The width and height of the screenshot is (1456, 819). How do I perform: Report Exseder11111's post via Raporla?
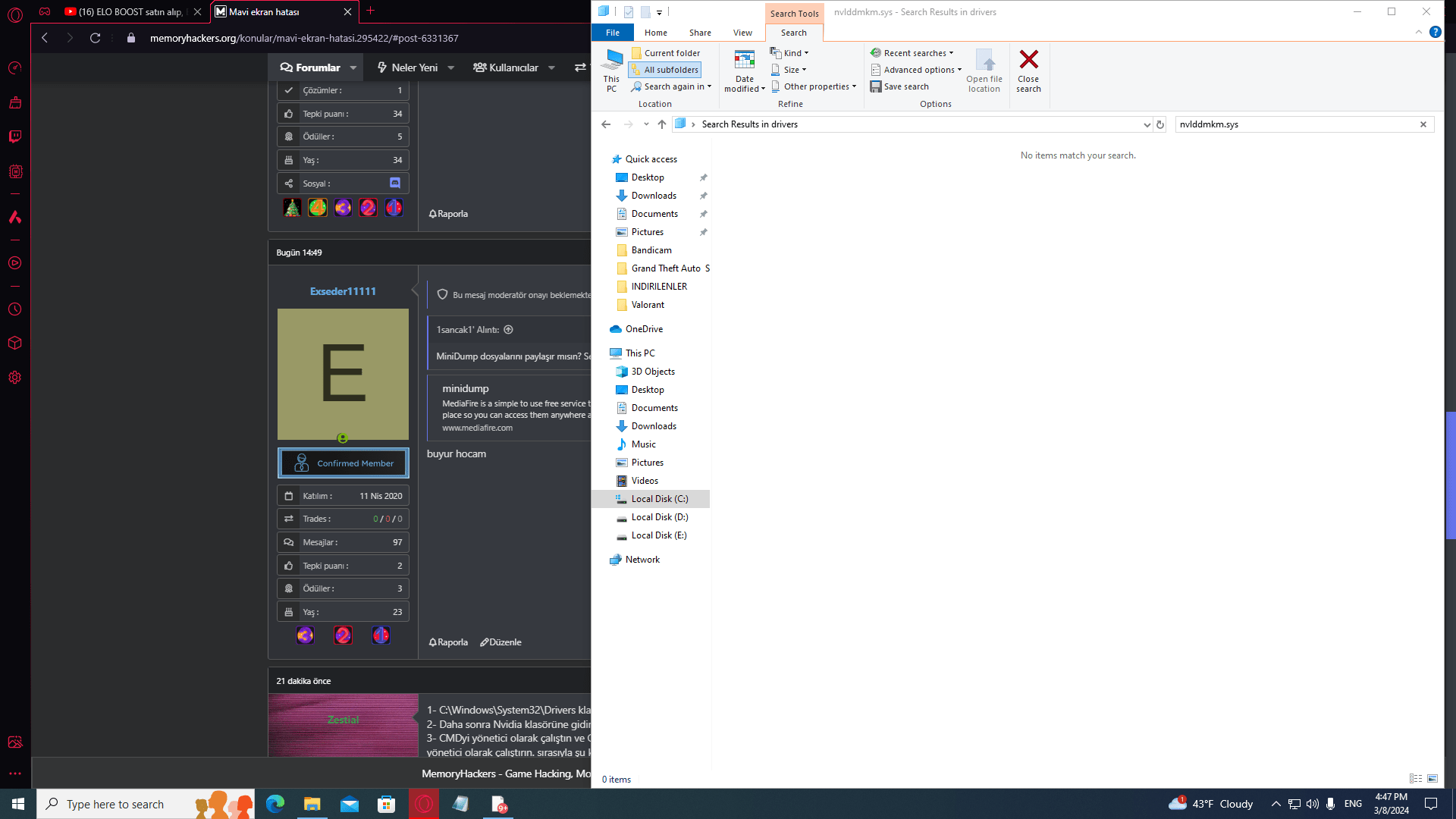click(448, 642)
